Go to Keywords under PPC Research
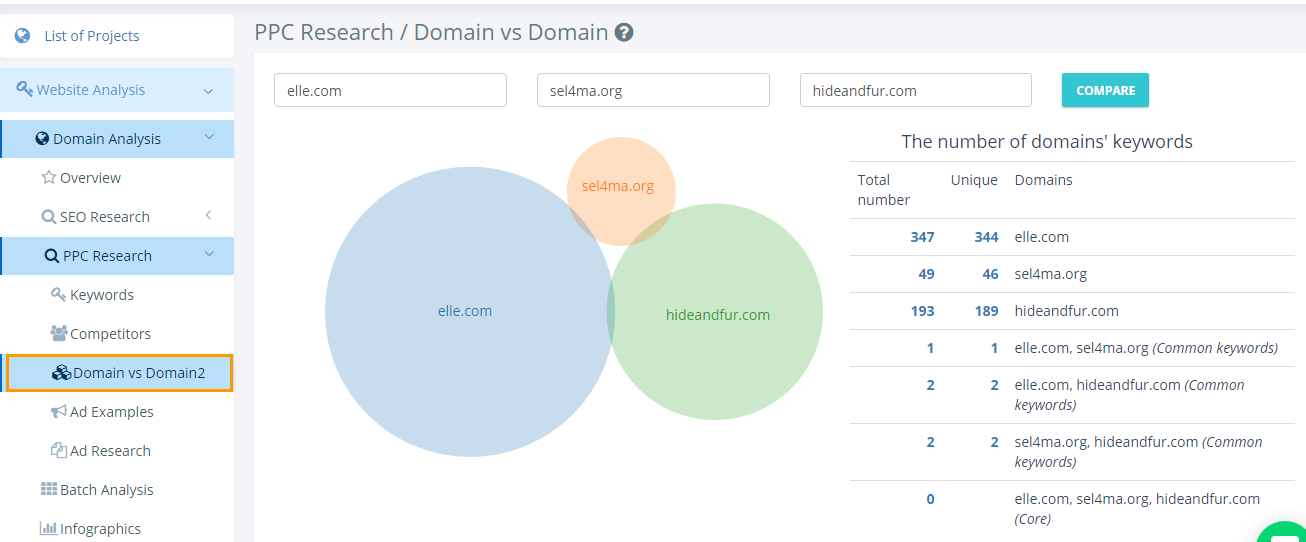1306x542 pixels. [102, 295]
